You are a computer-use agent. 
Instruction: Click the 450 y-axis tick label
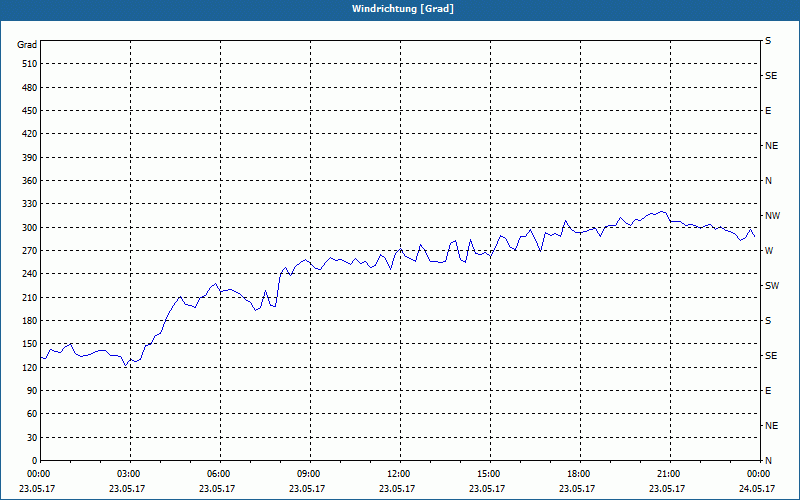point(30,111)
